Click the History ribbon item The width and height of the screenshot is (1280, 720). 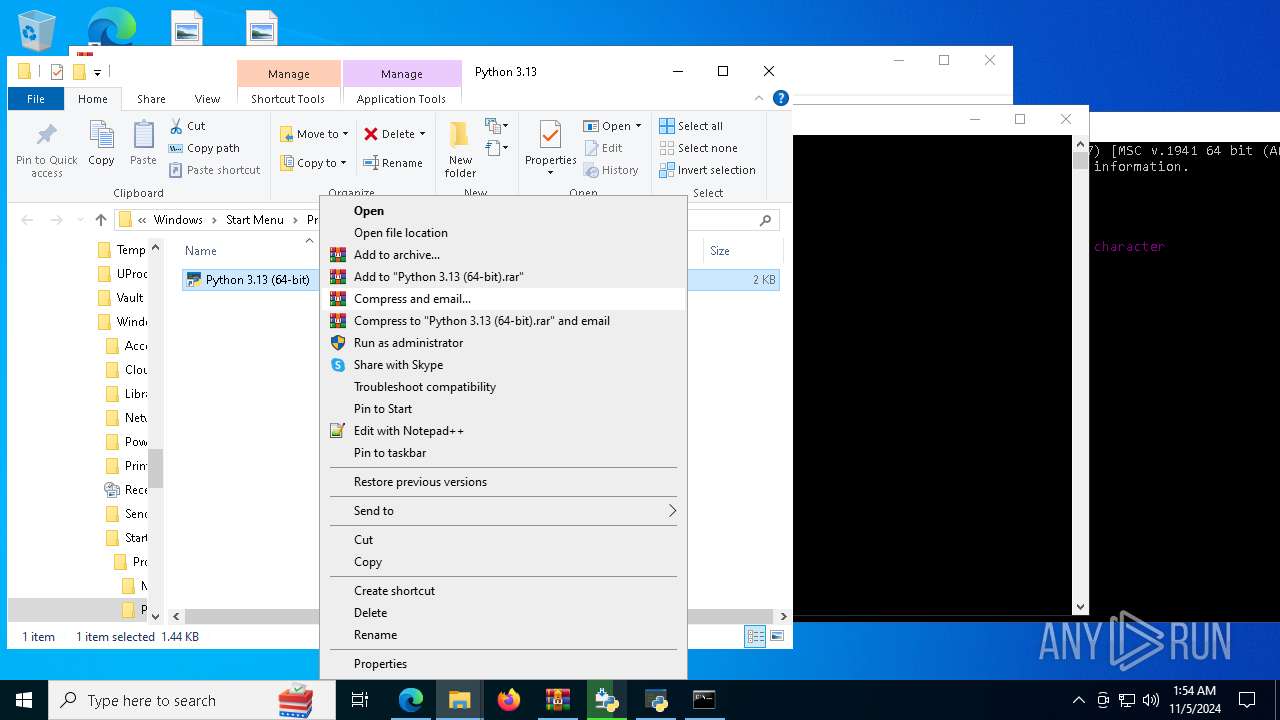pos(611,170)
